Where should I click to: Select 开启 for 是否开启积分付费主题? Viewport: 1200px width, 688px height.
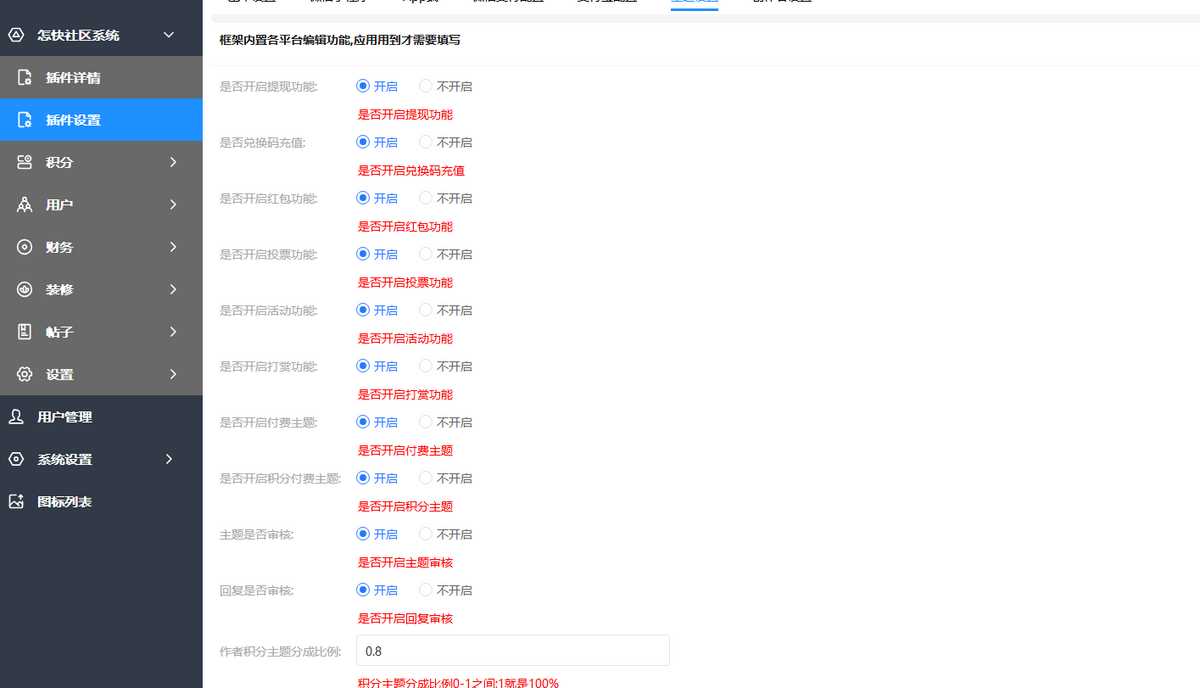click(x=377, y=478)
